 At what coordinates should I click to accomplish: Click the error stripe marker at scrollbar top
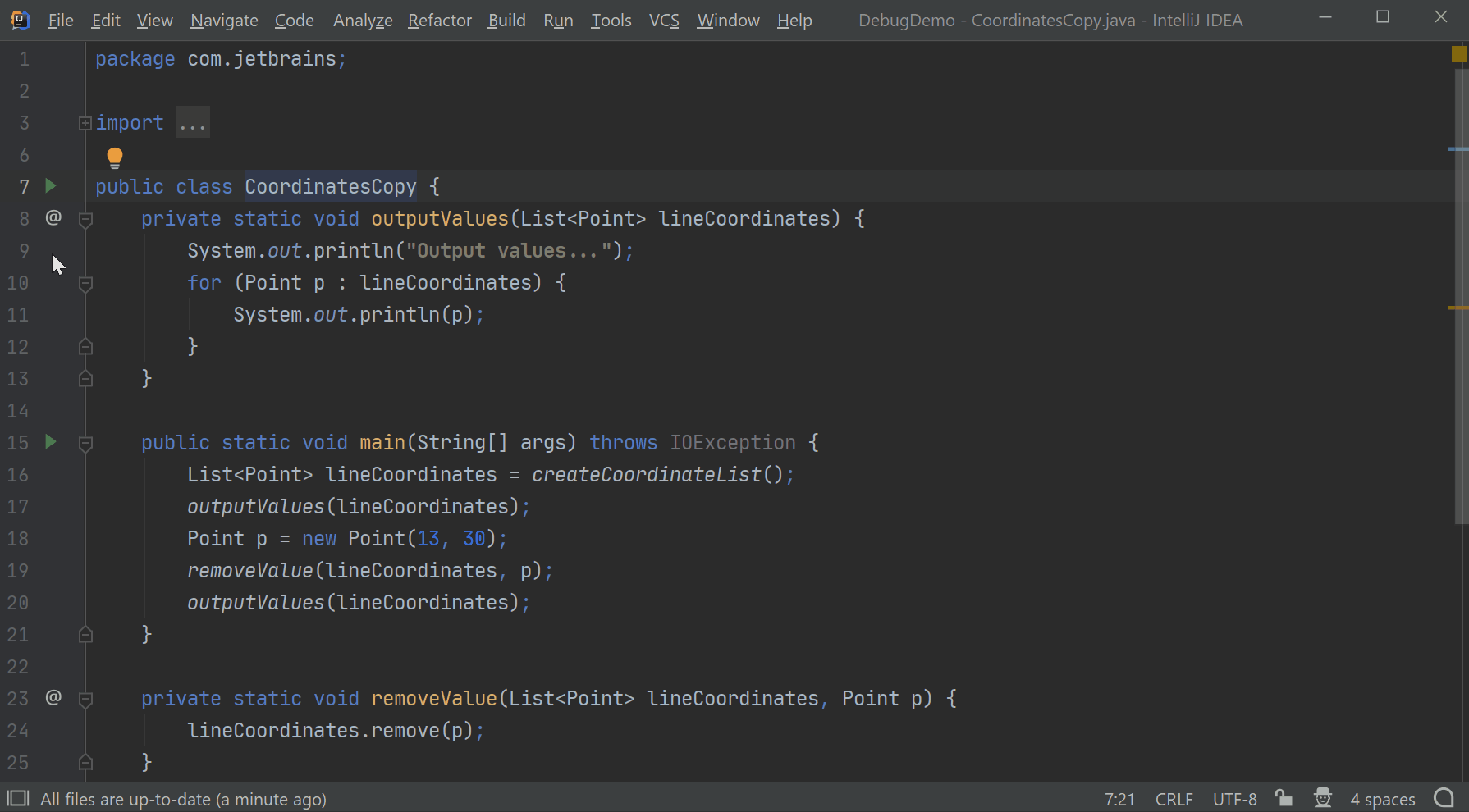(x=1459, y=54)
